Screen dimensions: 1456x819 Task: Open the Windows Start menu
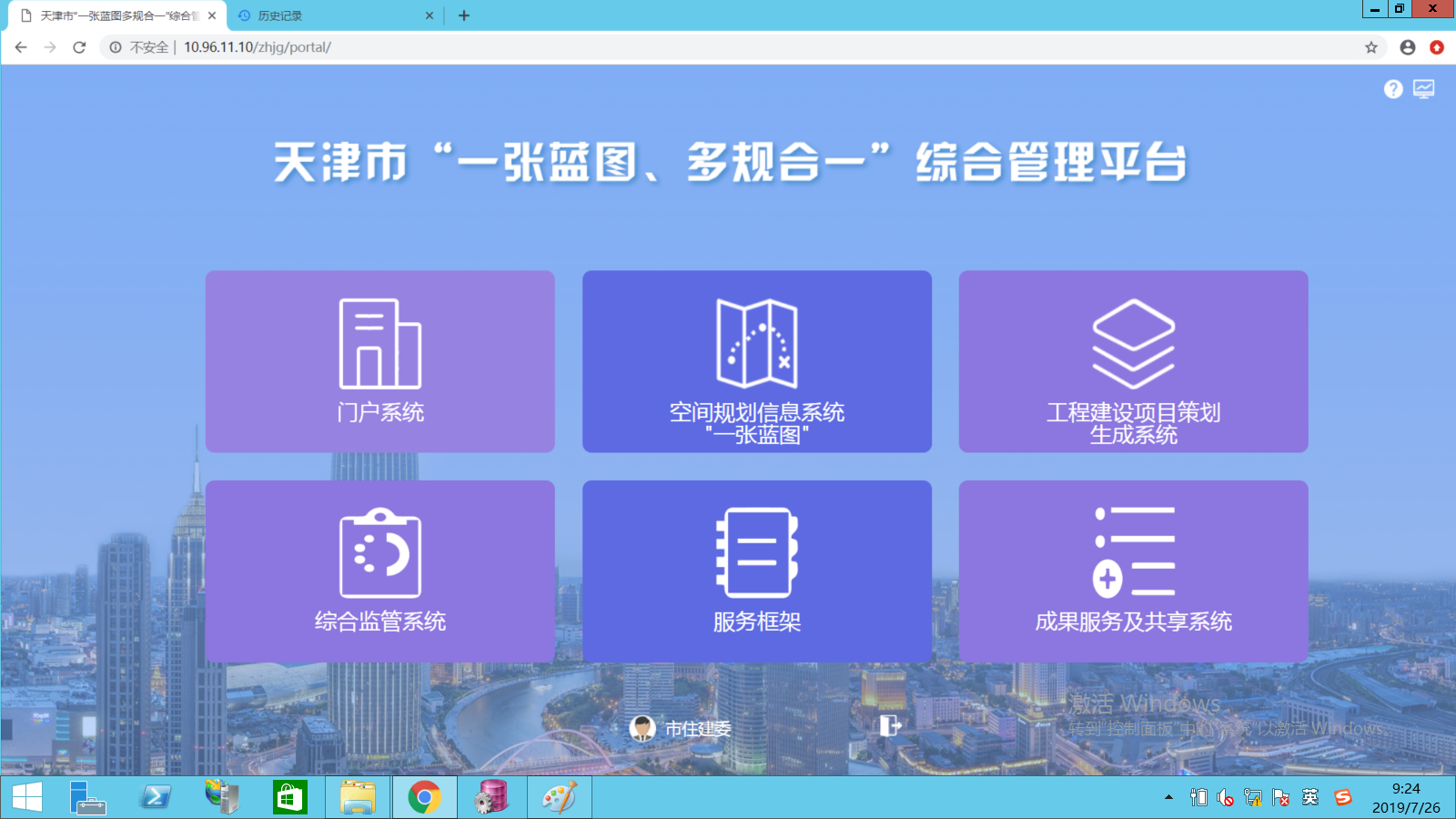point(26,798)
